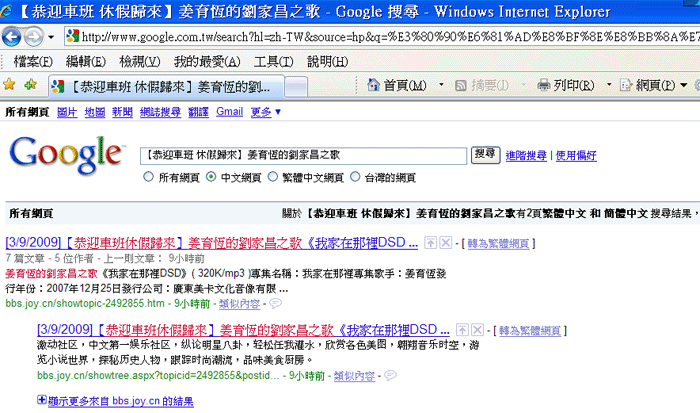Click comment bubble icon of first result
This screenshot has width=700, height=413.
click(276, 304)
